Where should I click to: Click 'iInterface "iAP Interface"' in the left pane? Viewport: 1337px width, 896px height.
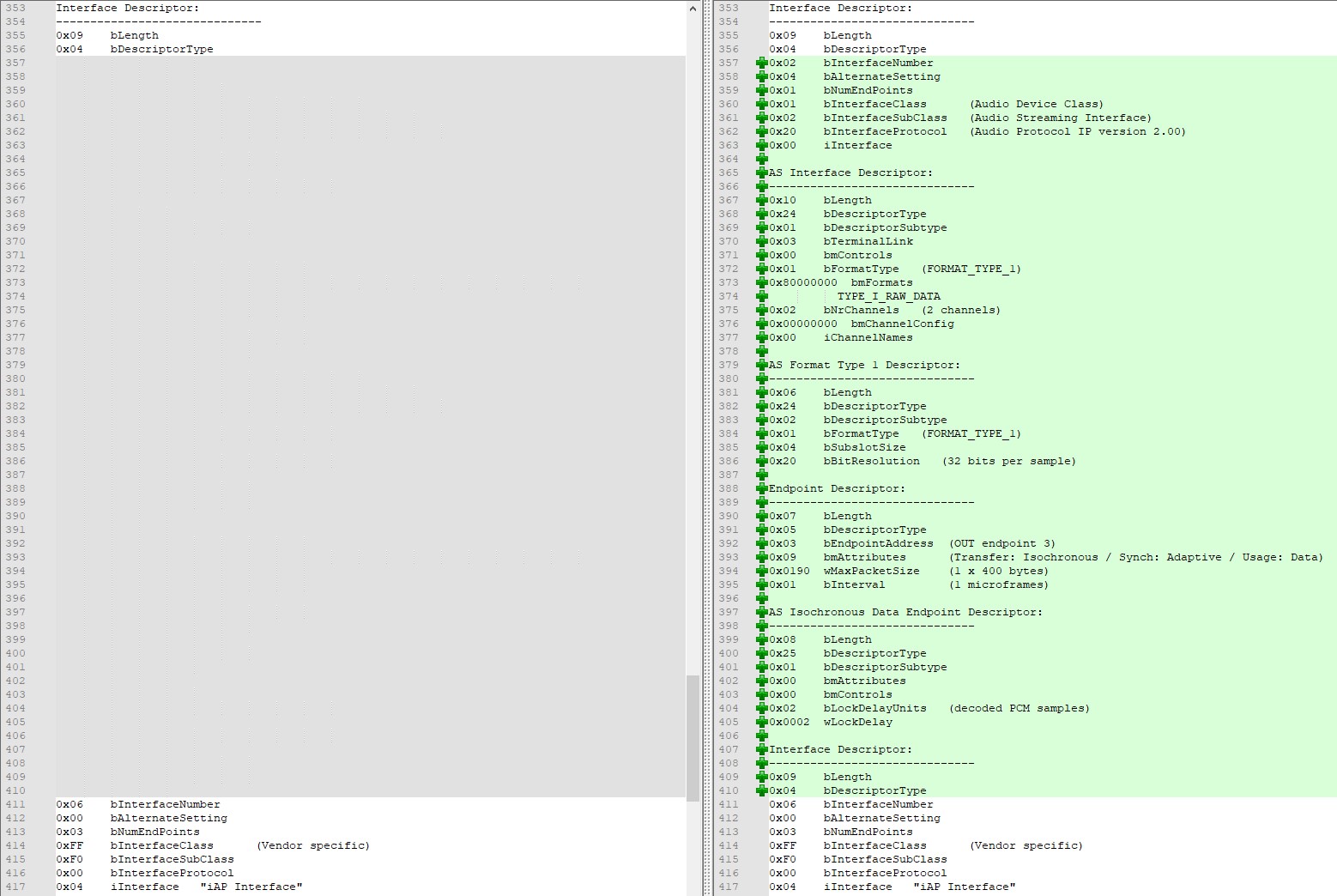pyautogui.click(x=206, y=887)
